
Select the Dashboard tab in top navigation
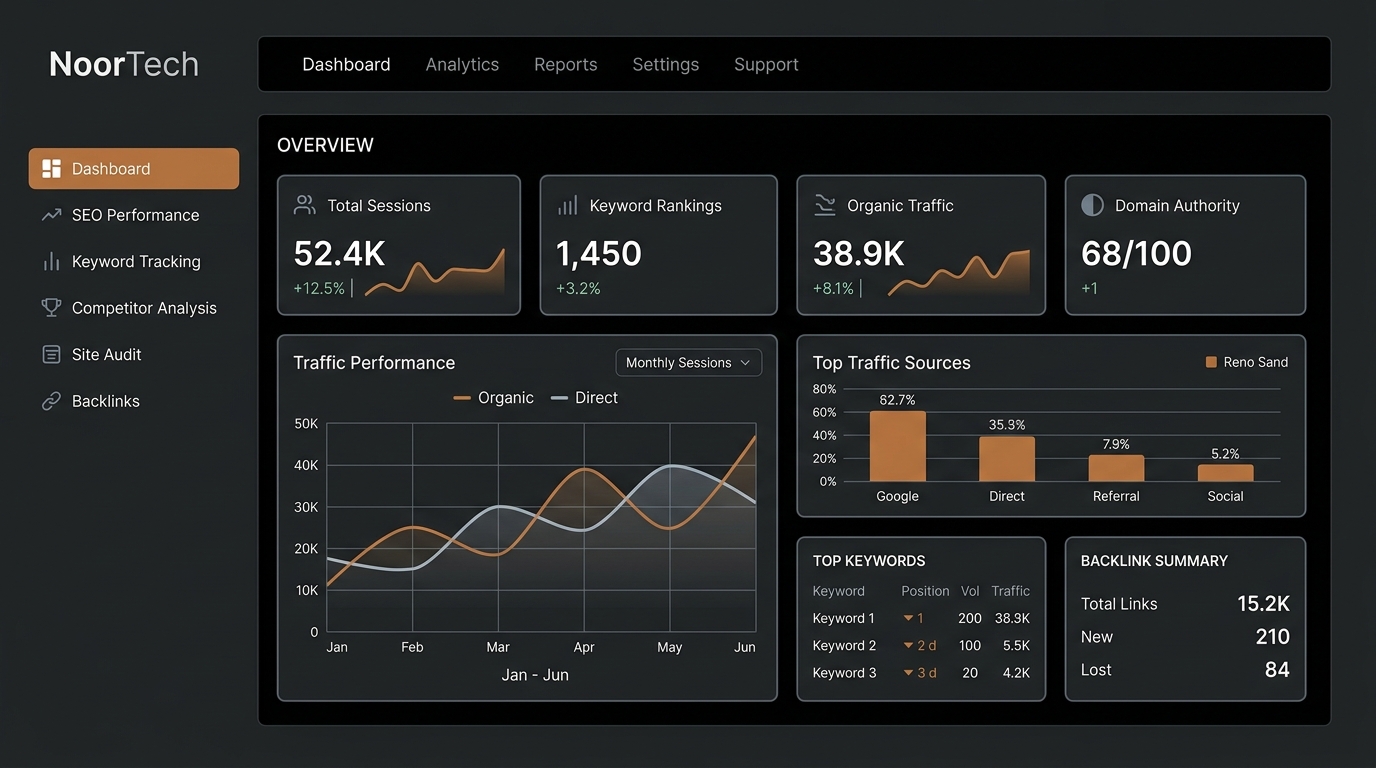(346, 64)
